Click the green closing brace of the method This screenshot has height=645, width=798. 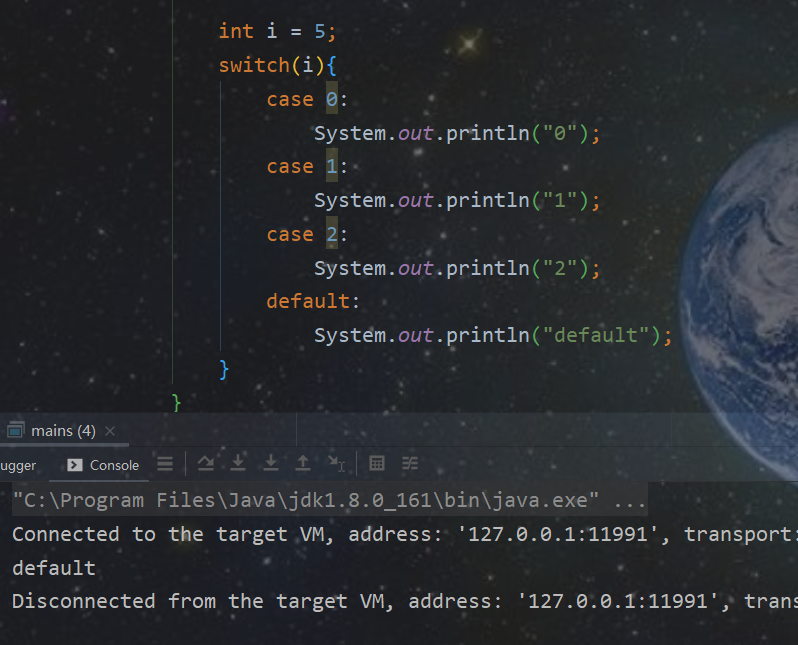[176, 403]
